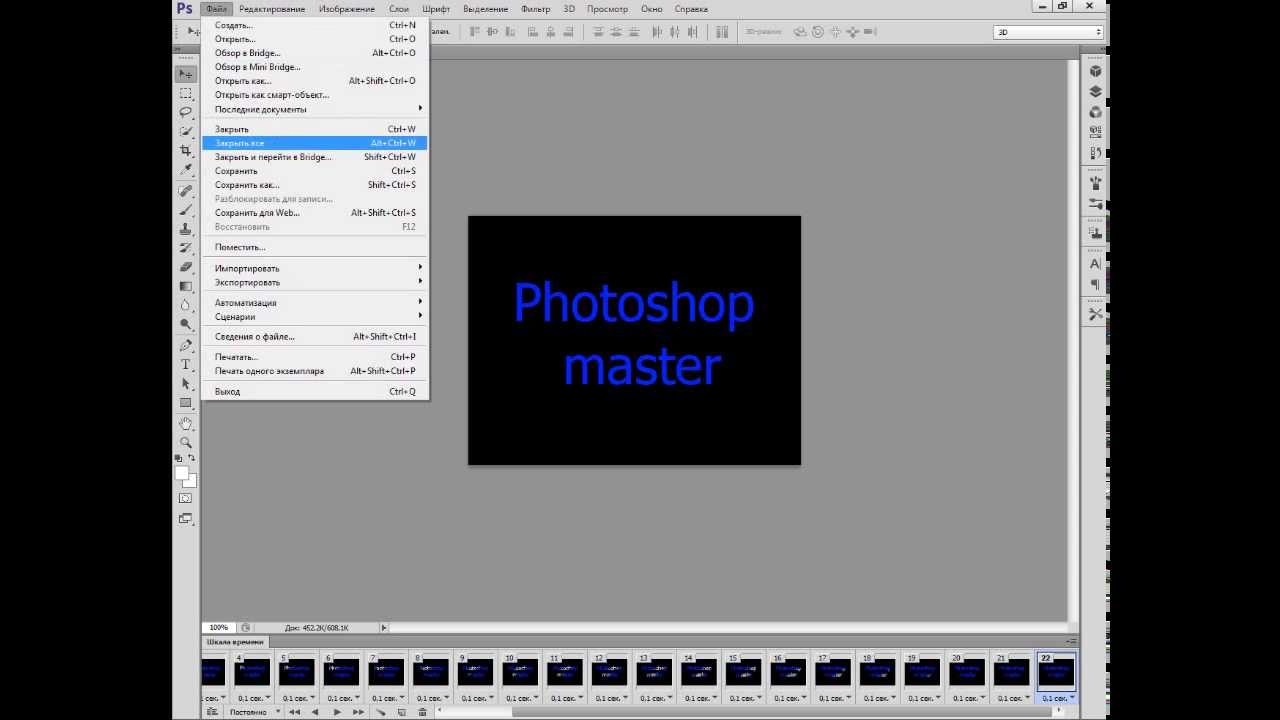The width and height of the screenshot is (1280, 720).
Task: Open the Layers panel icon in right dock
Action: pyautogui.click(x=1096, y=92)
